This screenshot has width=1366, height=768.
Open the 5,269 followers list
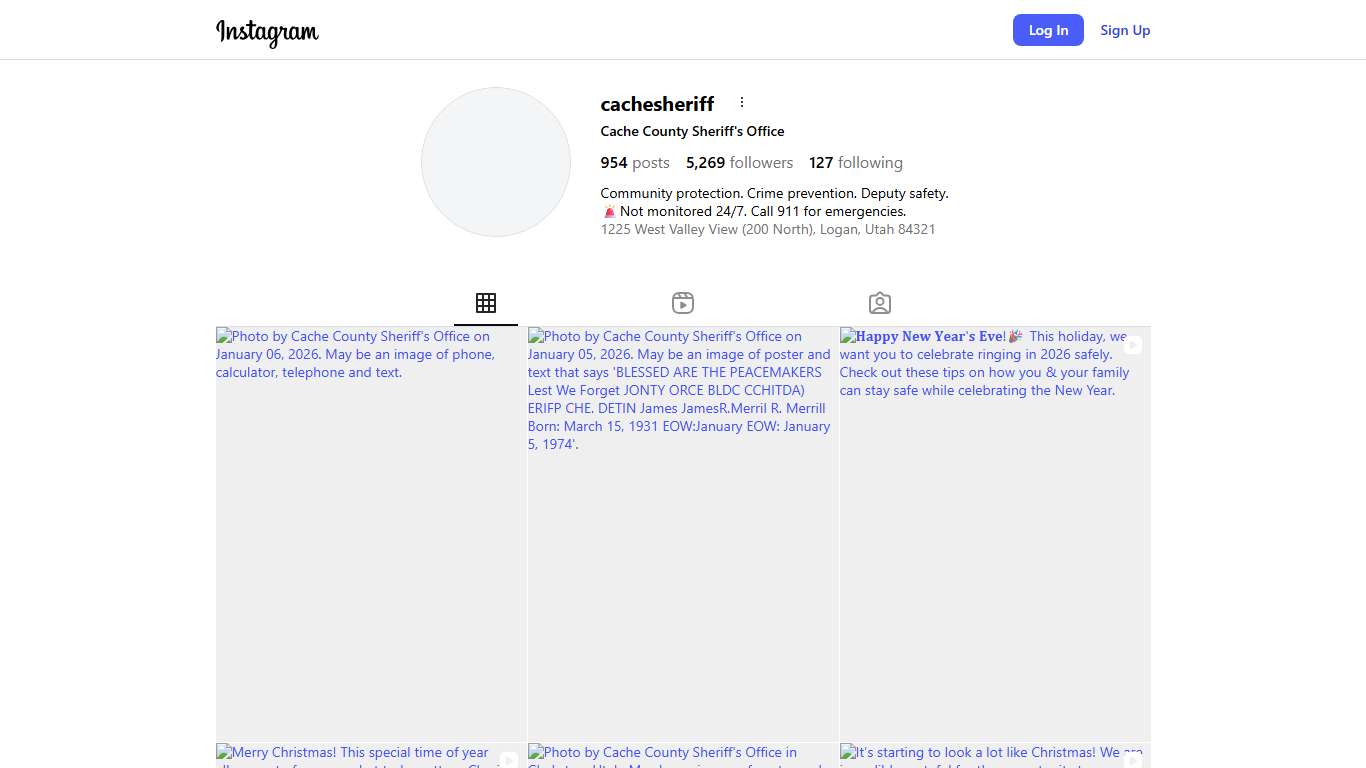pyautogui.click(x=739, y=163)
